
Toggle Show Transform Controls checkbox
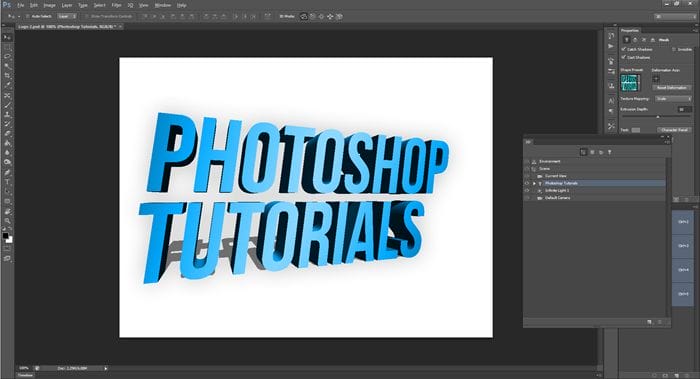pos(87,17)
